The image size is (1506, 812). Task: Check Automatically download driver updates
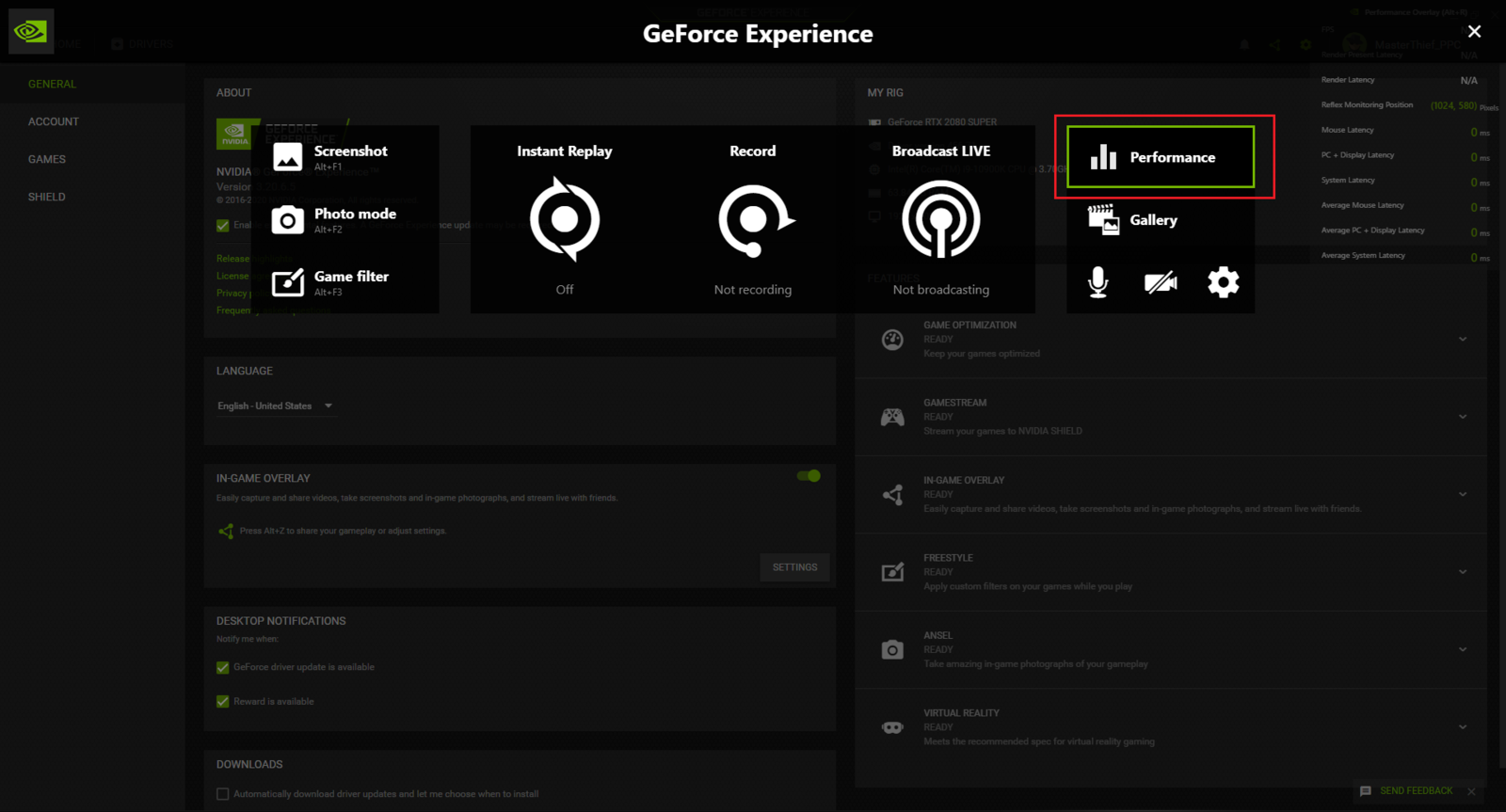[223, 794]
